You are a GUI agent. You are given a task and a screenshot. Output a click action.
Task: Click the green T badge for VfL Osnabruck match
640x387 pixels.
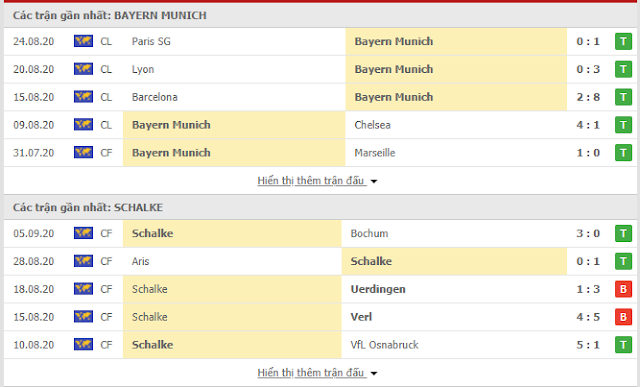point(623,345)
